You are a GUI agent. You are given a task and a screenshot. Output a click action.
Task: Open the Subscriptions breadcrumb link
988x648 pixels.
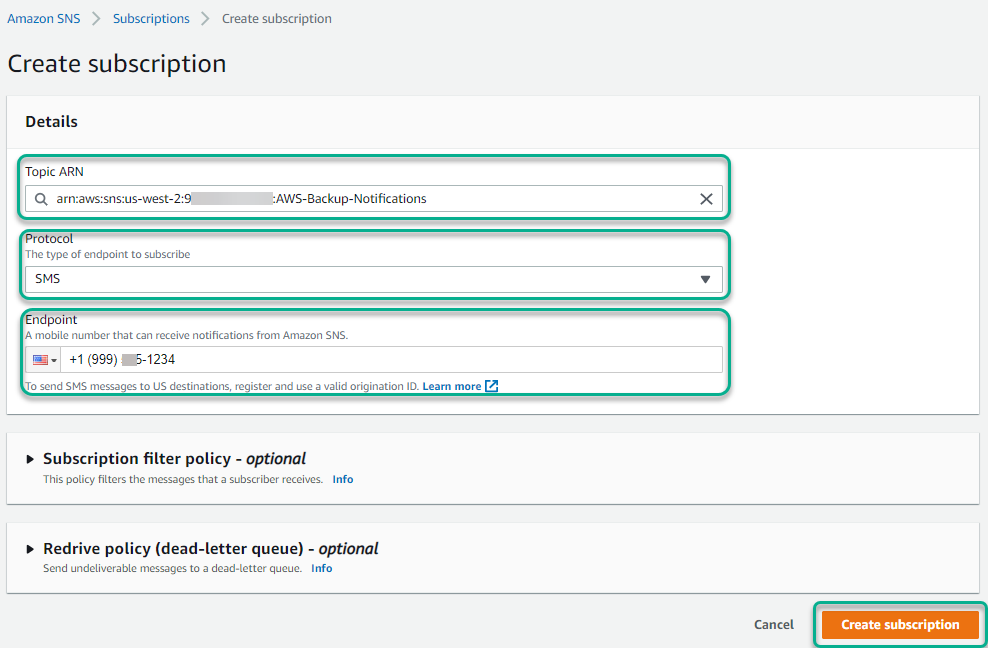[151, 18]
